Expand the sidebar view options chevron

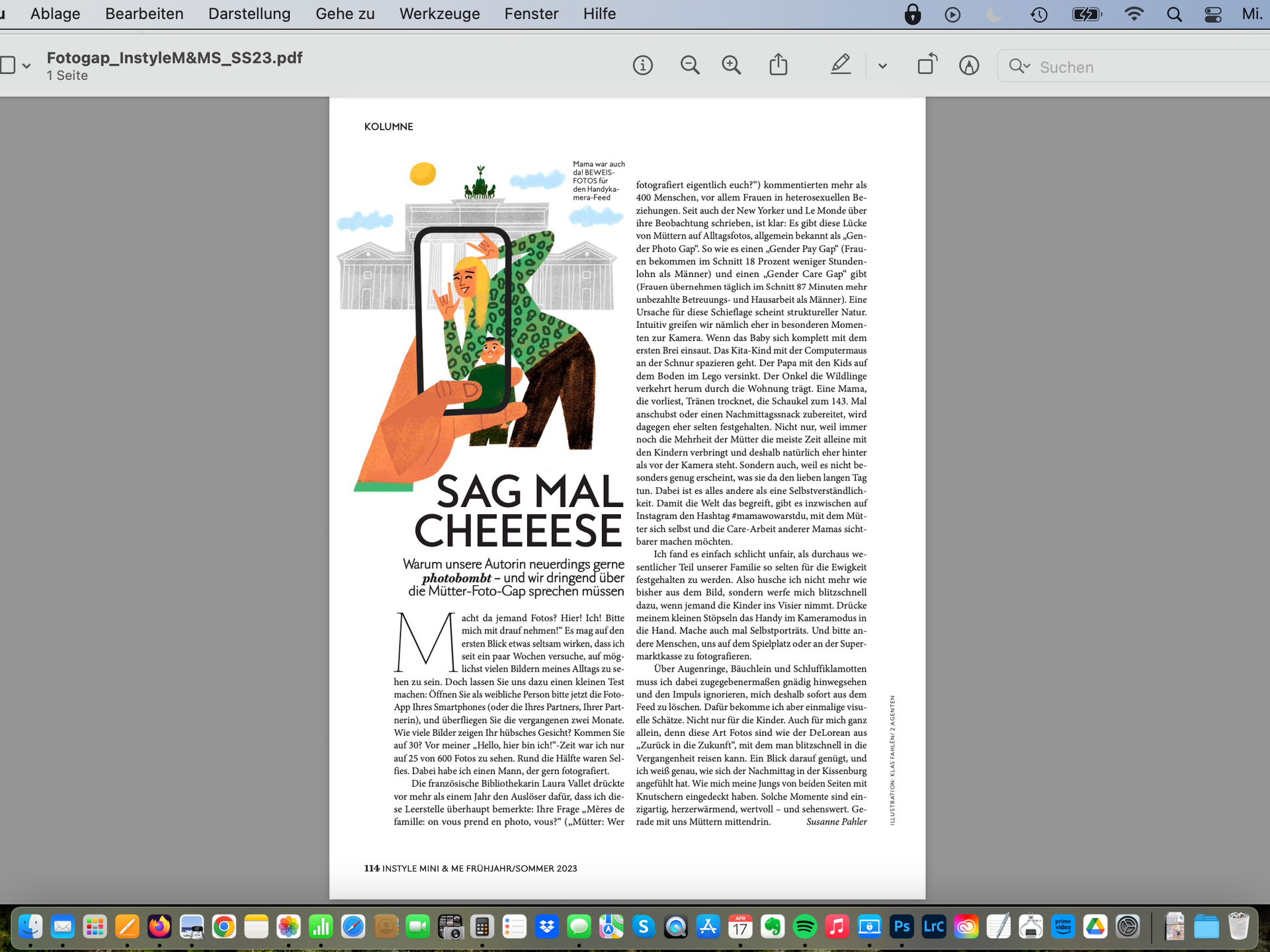point(26,66)
